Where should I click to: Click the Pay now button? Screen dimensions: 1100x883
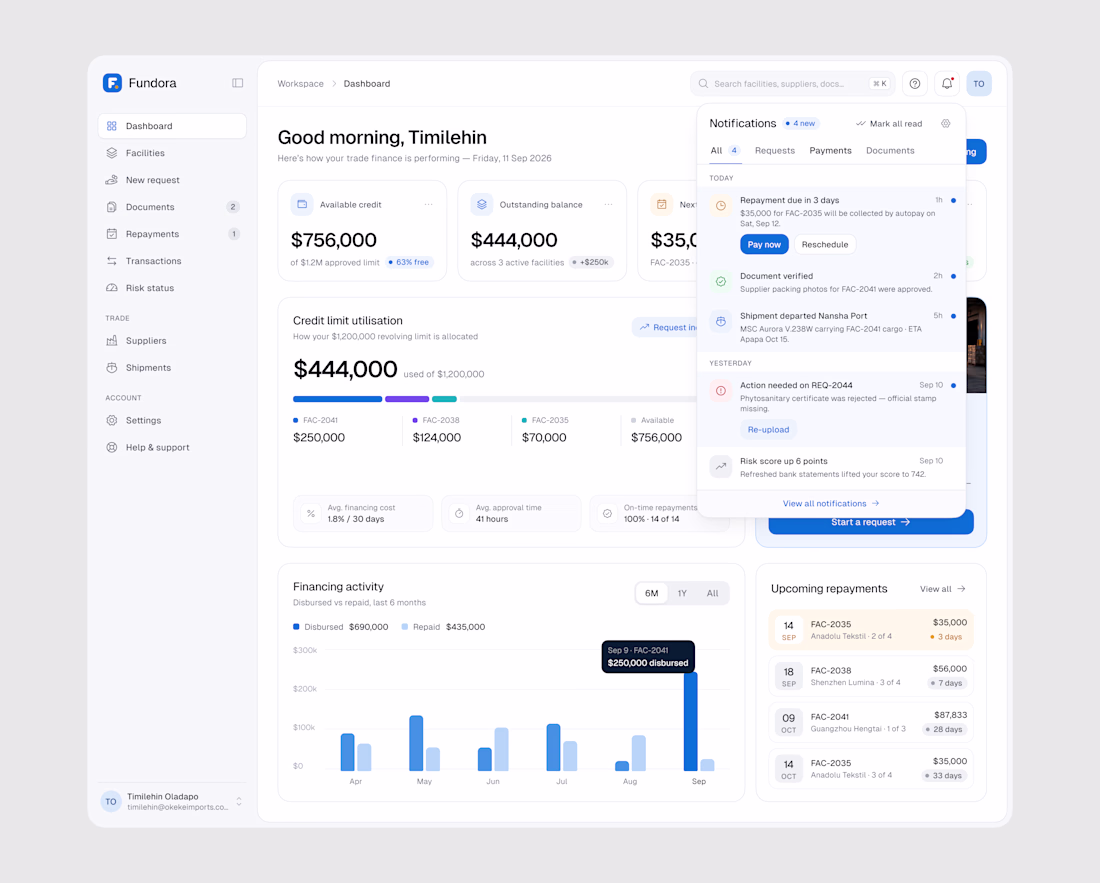click(764, 244)
